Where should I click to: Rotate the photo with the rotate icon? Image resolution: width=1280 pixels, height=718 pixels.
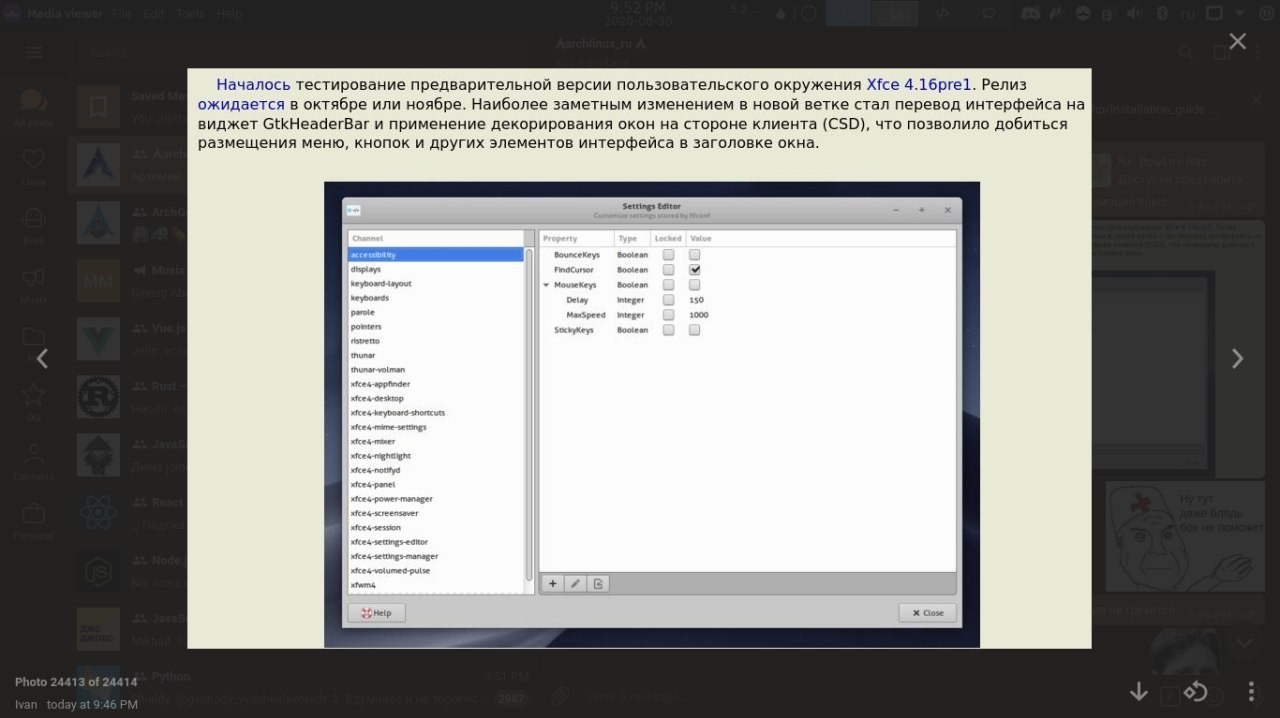[x=1195, y=691]
